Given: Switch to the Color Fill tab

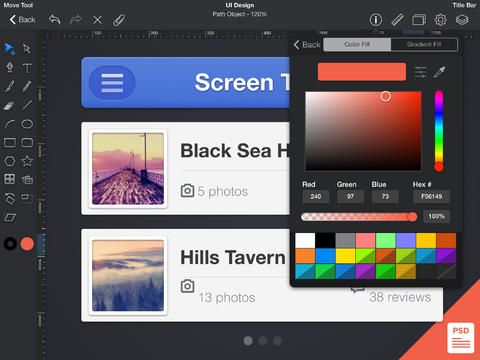Looking at the screenshot, I should pos(357,44).
